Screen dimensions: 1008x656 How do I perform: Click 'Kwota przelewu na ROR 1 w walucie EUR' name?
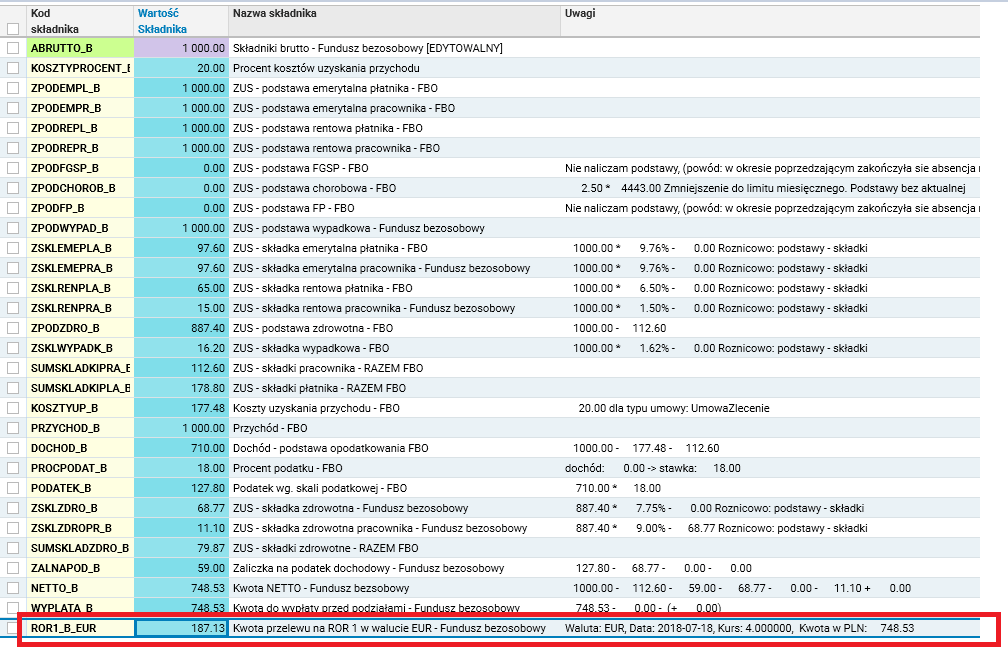[334, 628]
